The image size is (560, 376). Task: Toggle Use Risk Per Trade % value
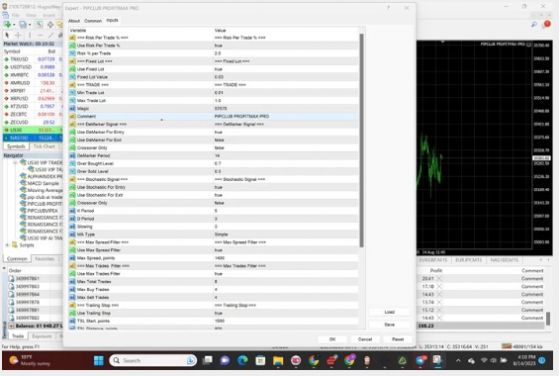(219, 45)
